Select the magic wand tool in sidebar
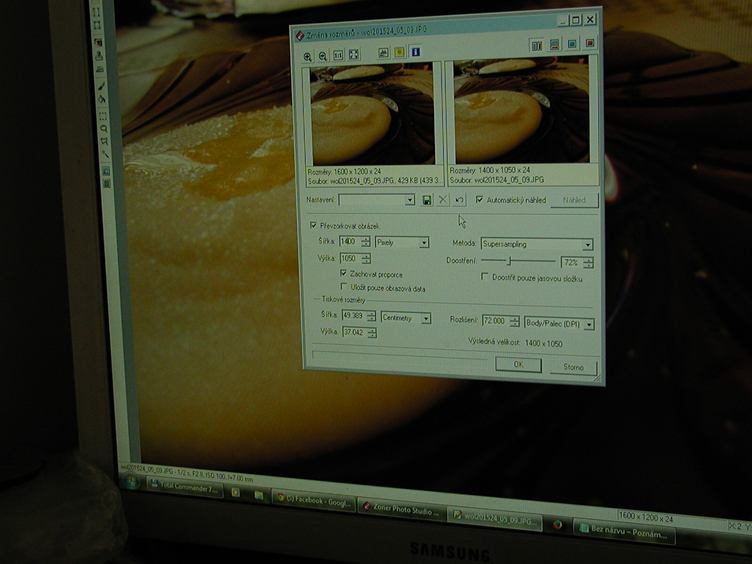This screenshot has height=564, width=752. tap(105, 154)
